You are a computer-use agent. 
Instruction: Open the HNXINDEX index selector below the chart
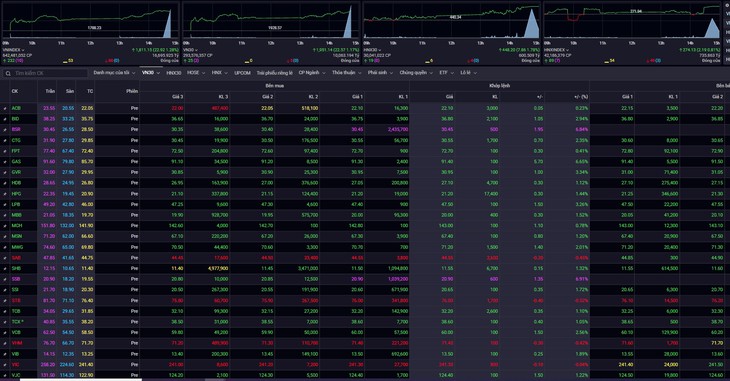point(556,50)
